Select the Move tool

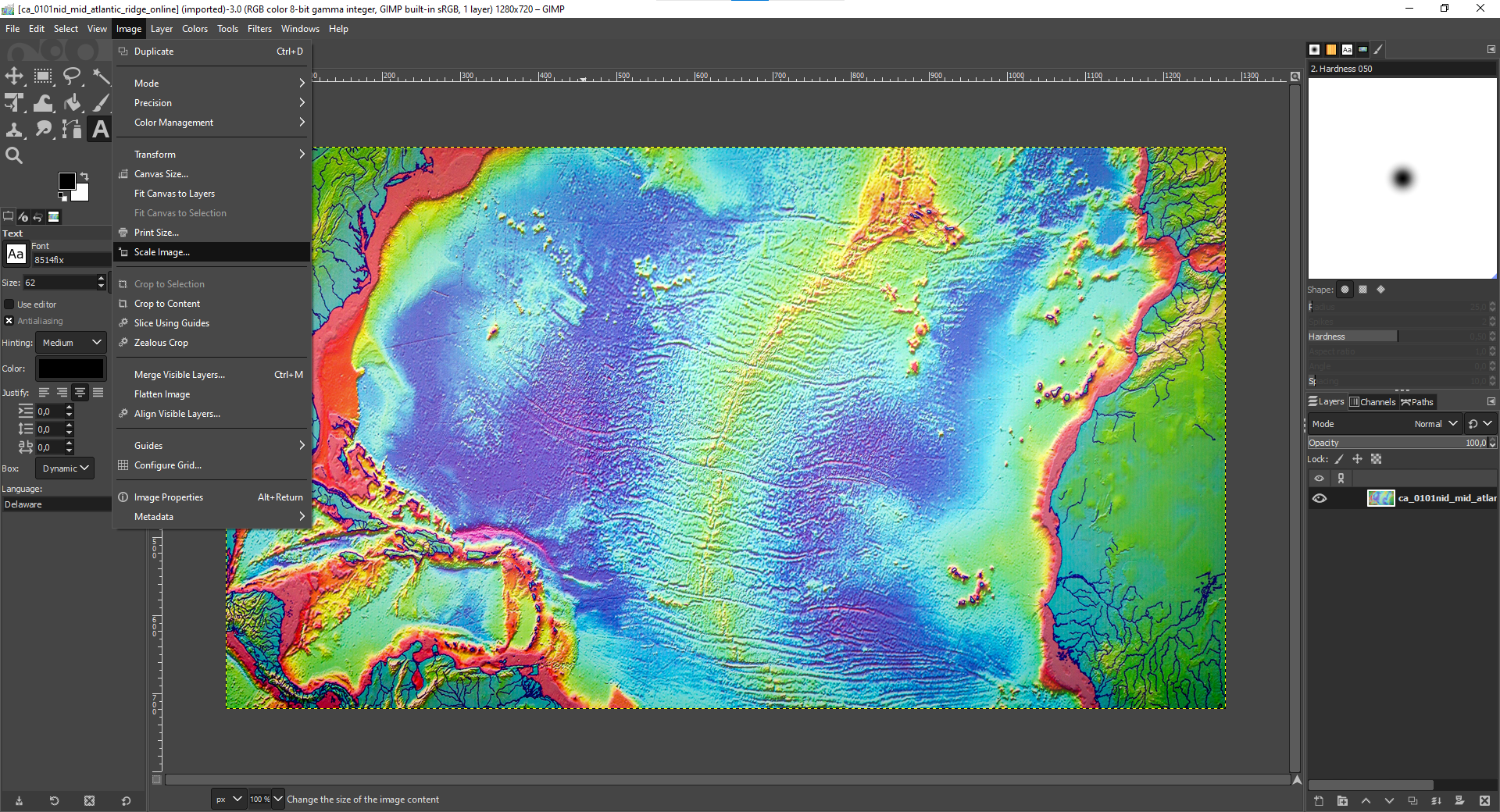point(14,76)
